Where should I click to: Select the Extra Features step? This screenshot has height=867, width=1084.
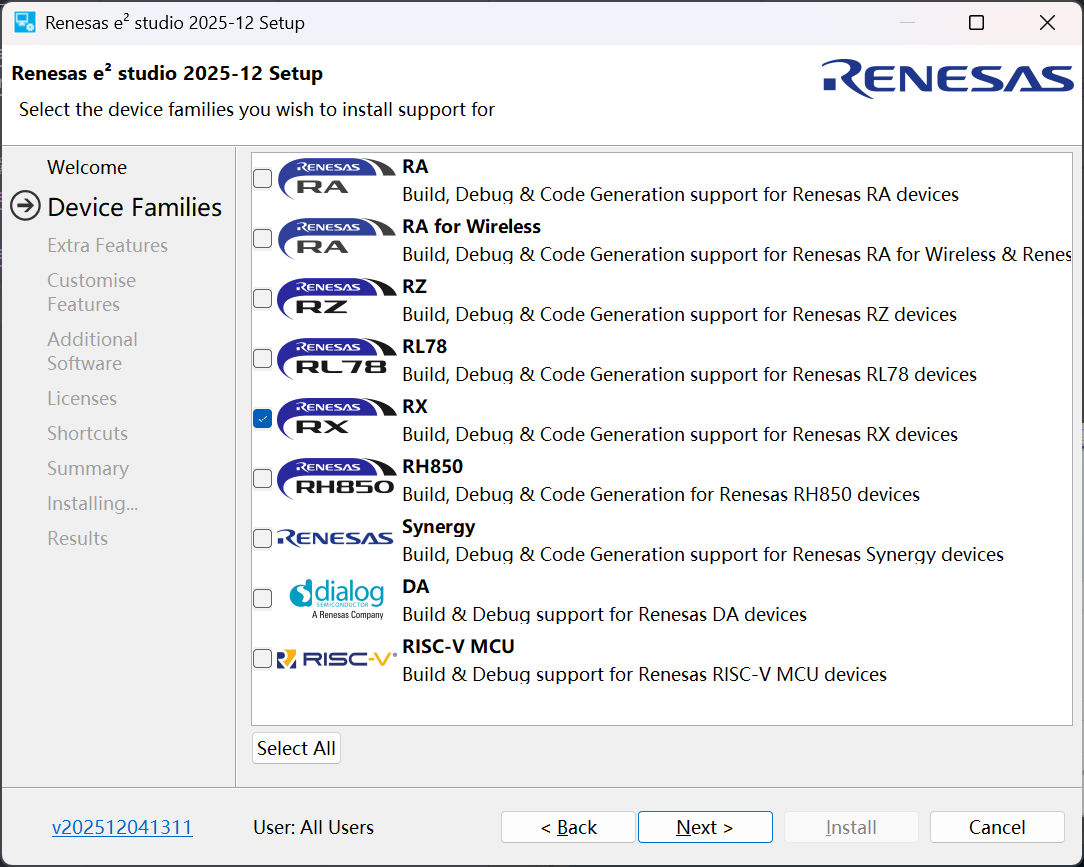pos(107,245)
